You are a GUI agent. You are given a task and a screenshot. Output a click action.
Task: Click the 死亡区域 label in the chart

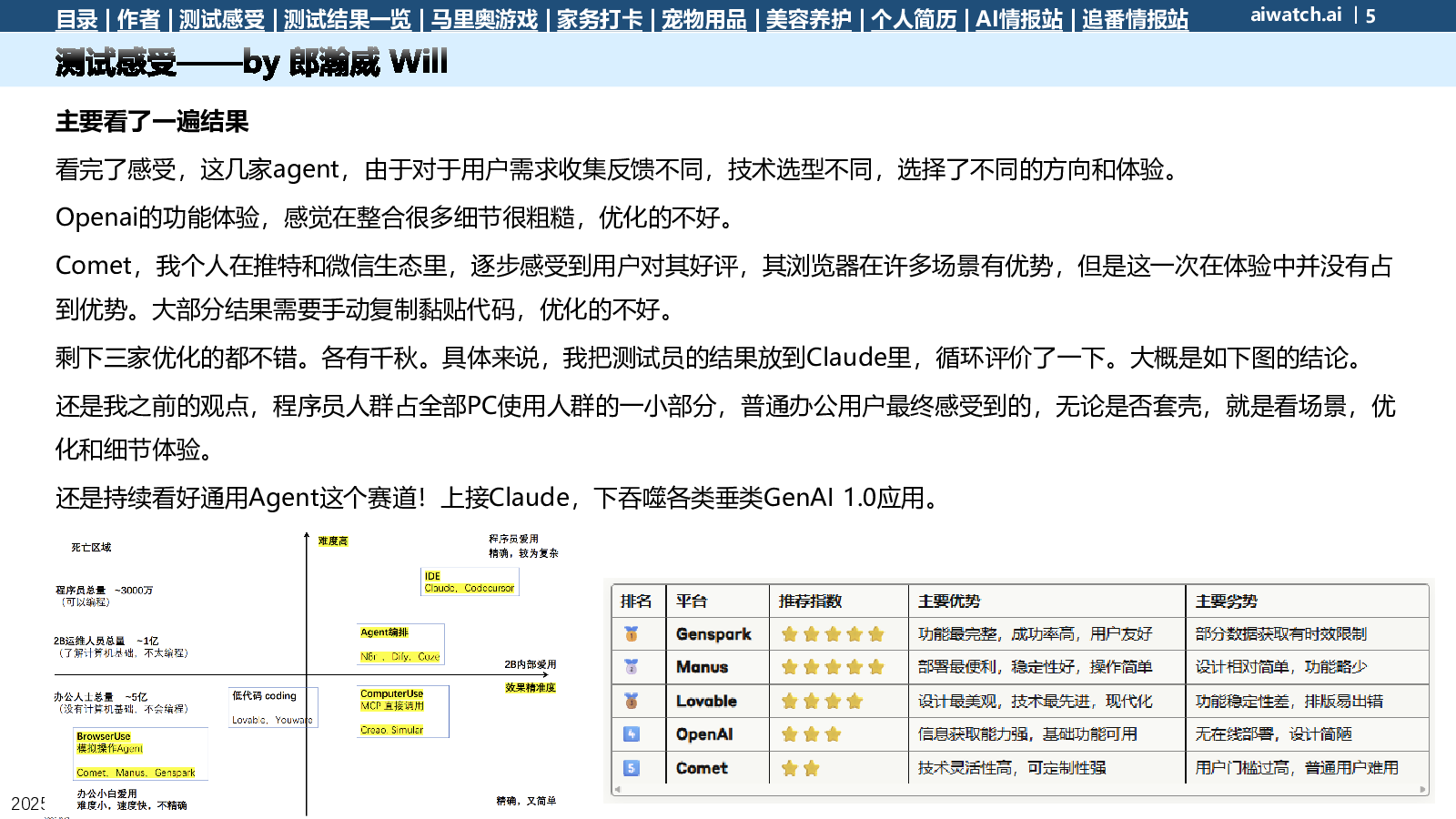point(91,547)
